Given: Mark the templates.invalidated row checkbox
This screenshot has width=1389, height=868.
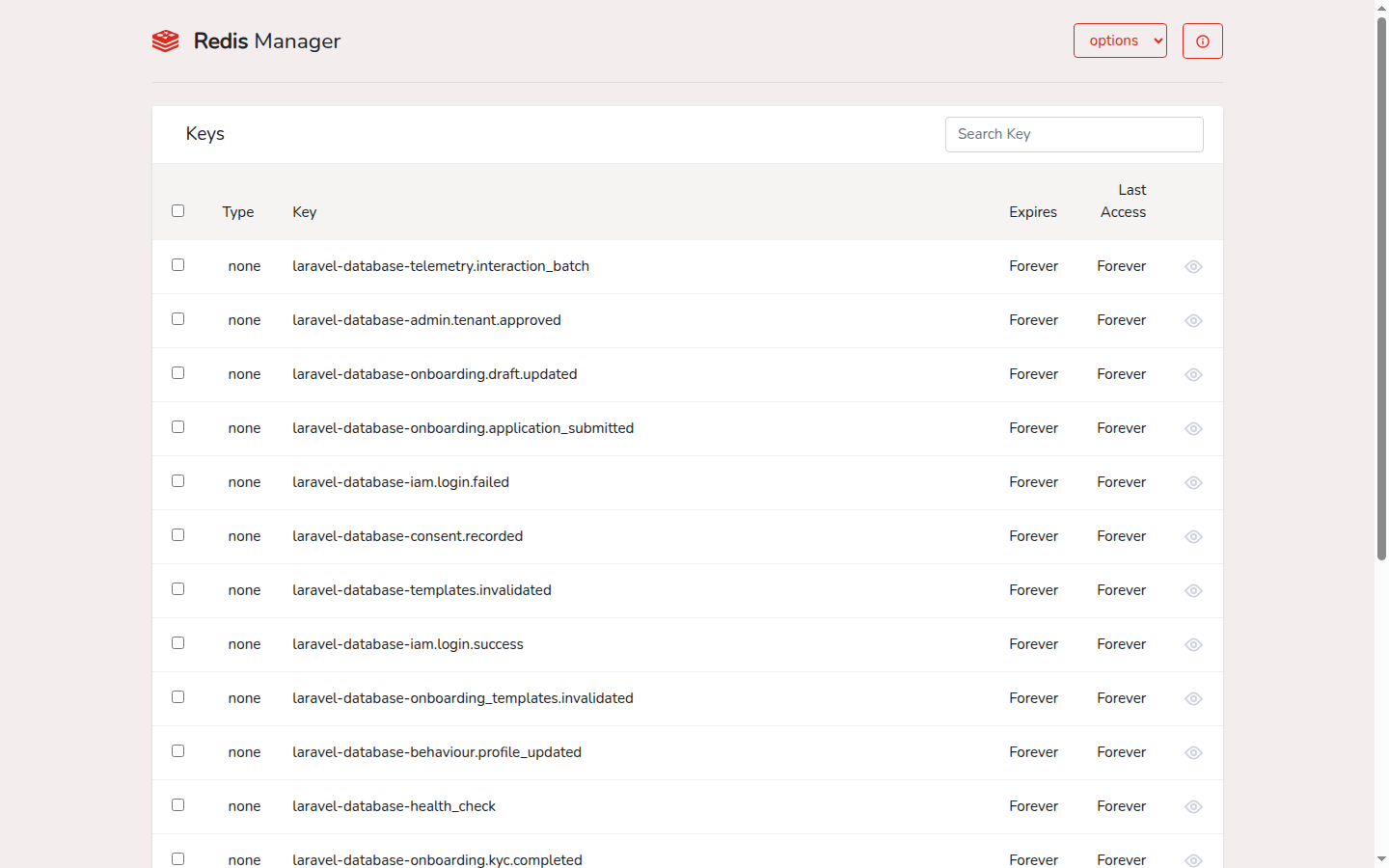Looking at the screenshot, I should (177, 588).
